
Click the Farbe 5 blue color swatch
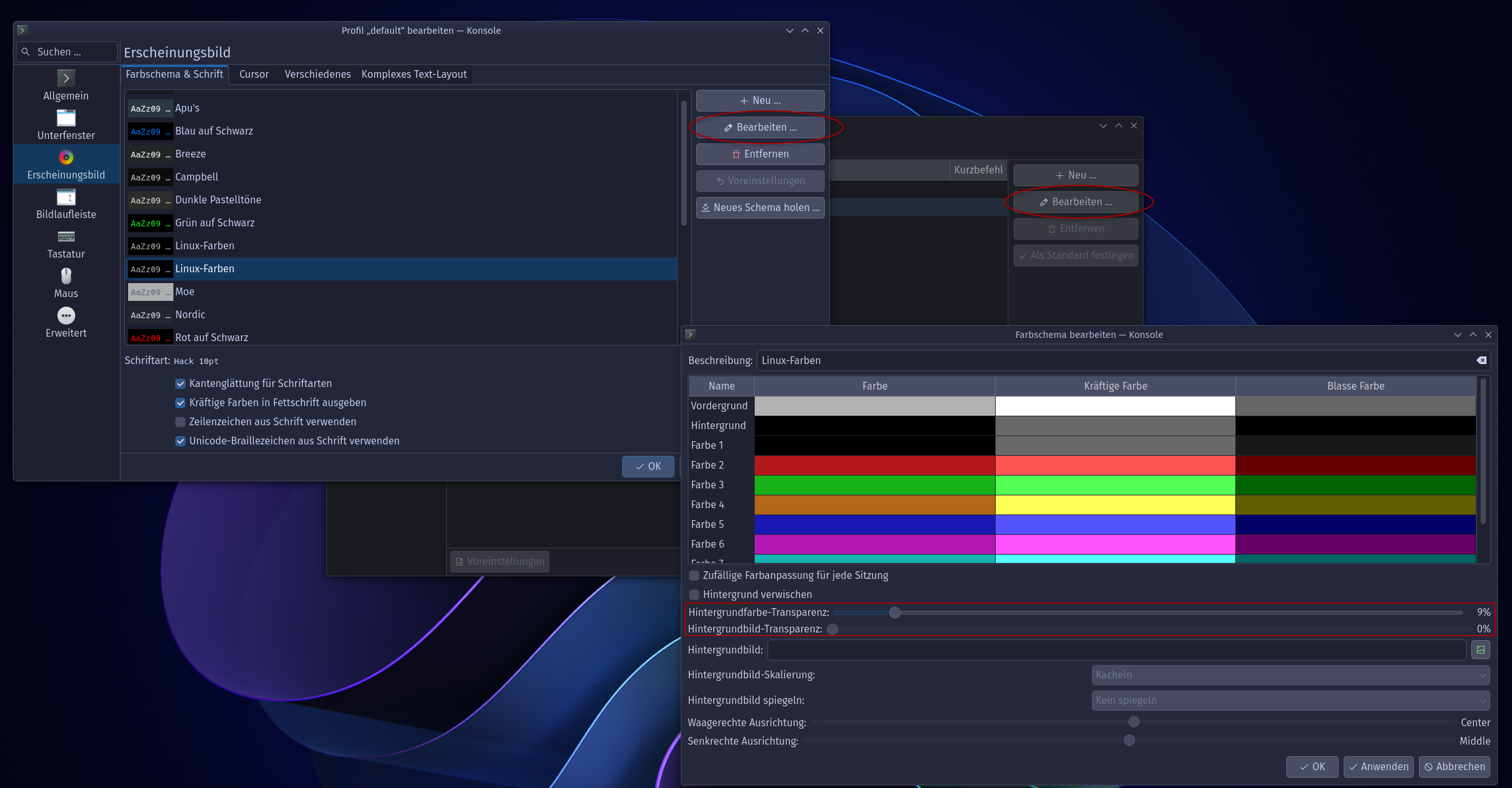(875, 524)
